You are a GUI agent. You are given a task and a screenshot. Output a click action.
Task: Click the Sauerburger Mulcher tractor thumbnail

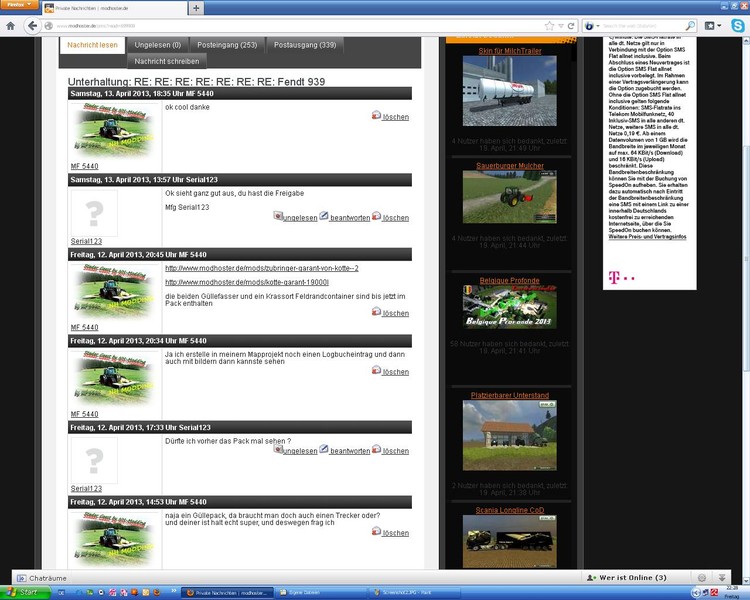509,197
